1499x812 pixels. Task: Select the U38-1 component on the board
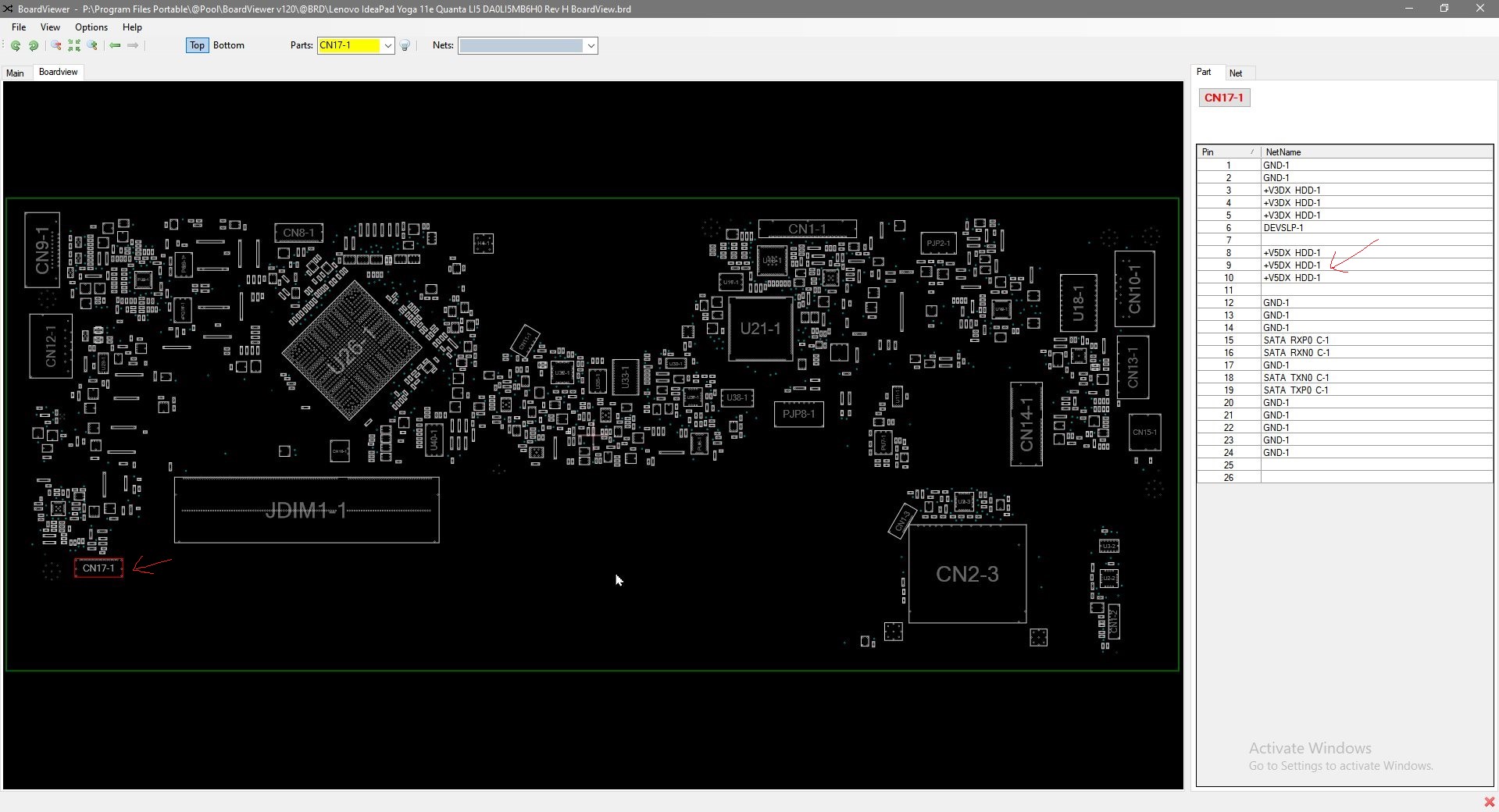pyautogui.click(x=737, y=397)
